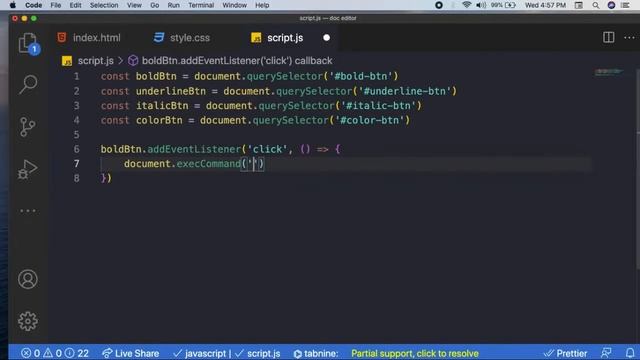Open errors and warnings problems indicator

coord(55,353)
